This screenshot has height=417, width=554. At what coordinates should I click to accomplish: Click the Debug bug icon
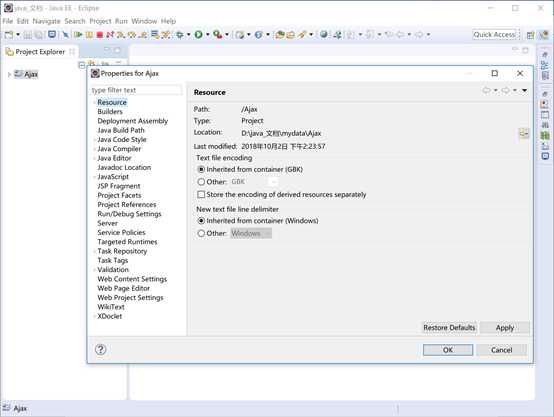[x=180, y=35]
